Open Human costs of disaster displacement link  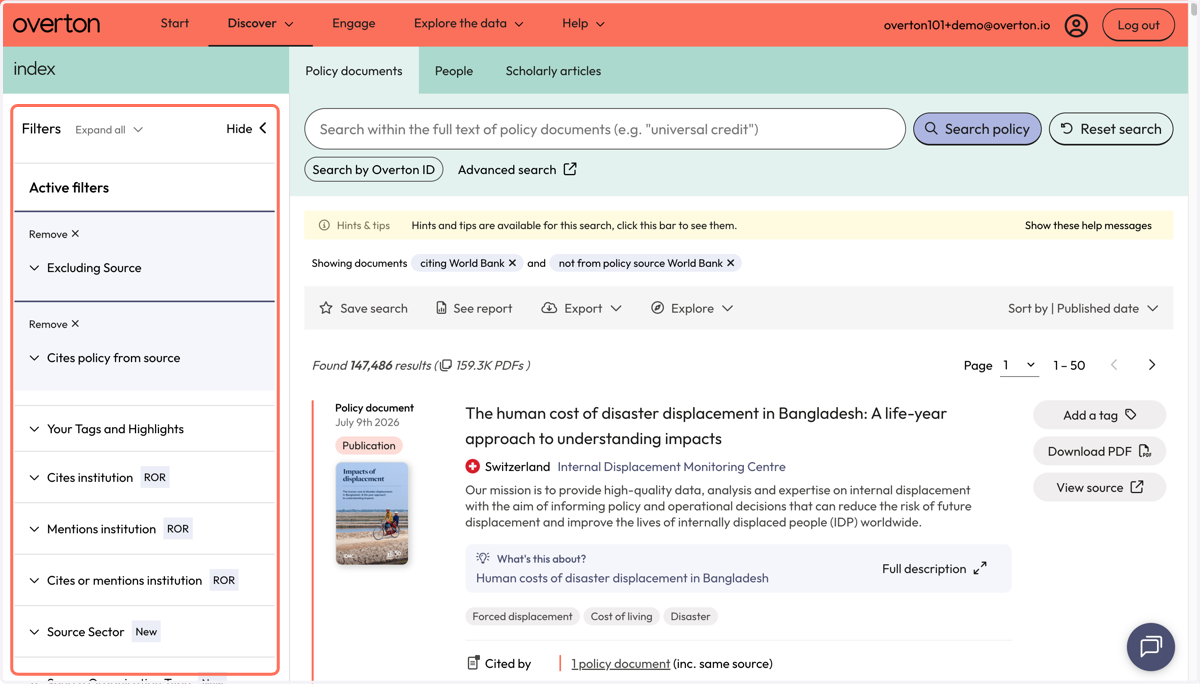(x=622, y=578)
